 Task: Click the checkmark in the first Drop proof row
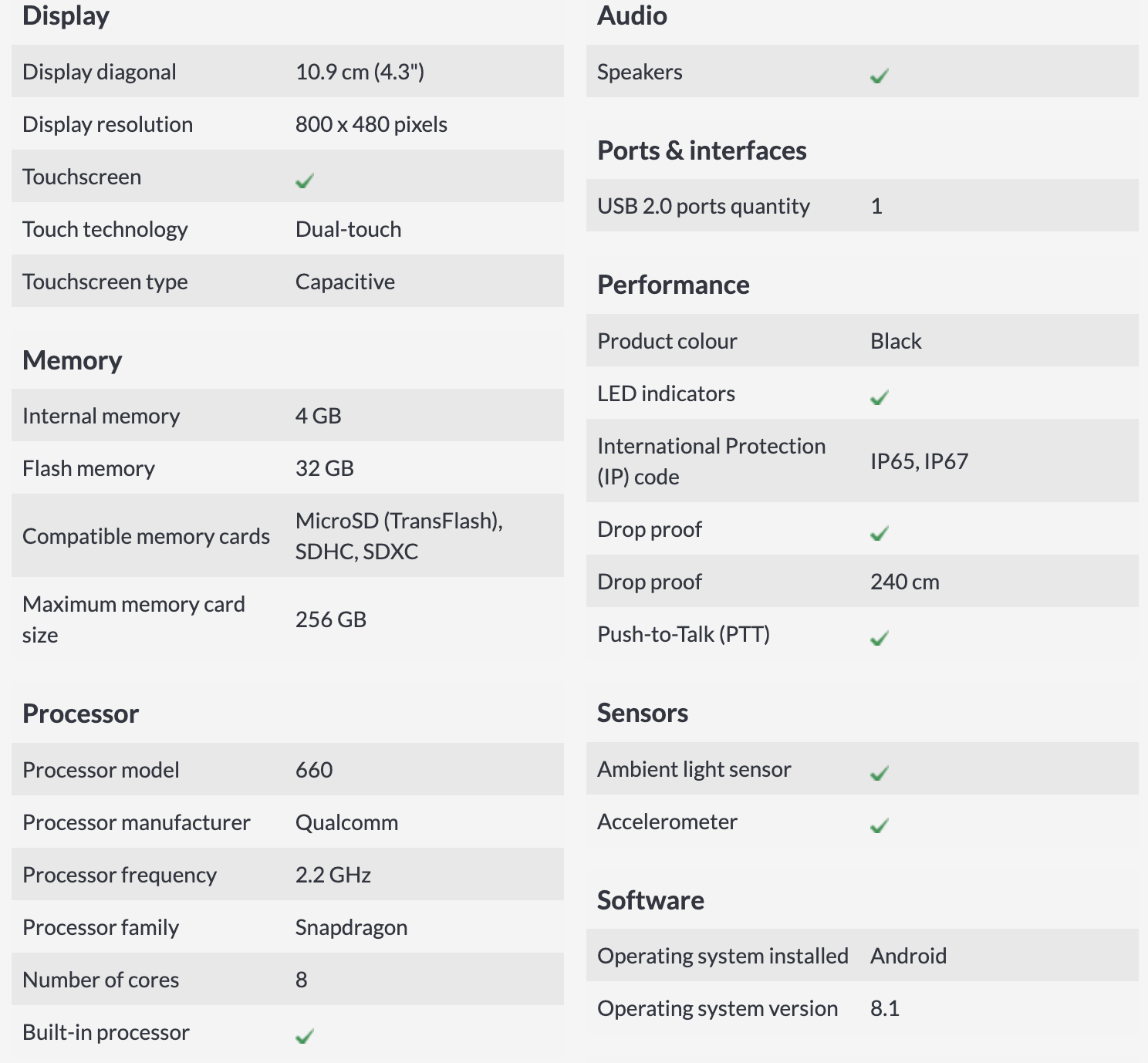pos(880,533)
